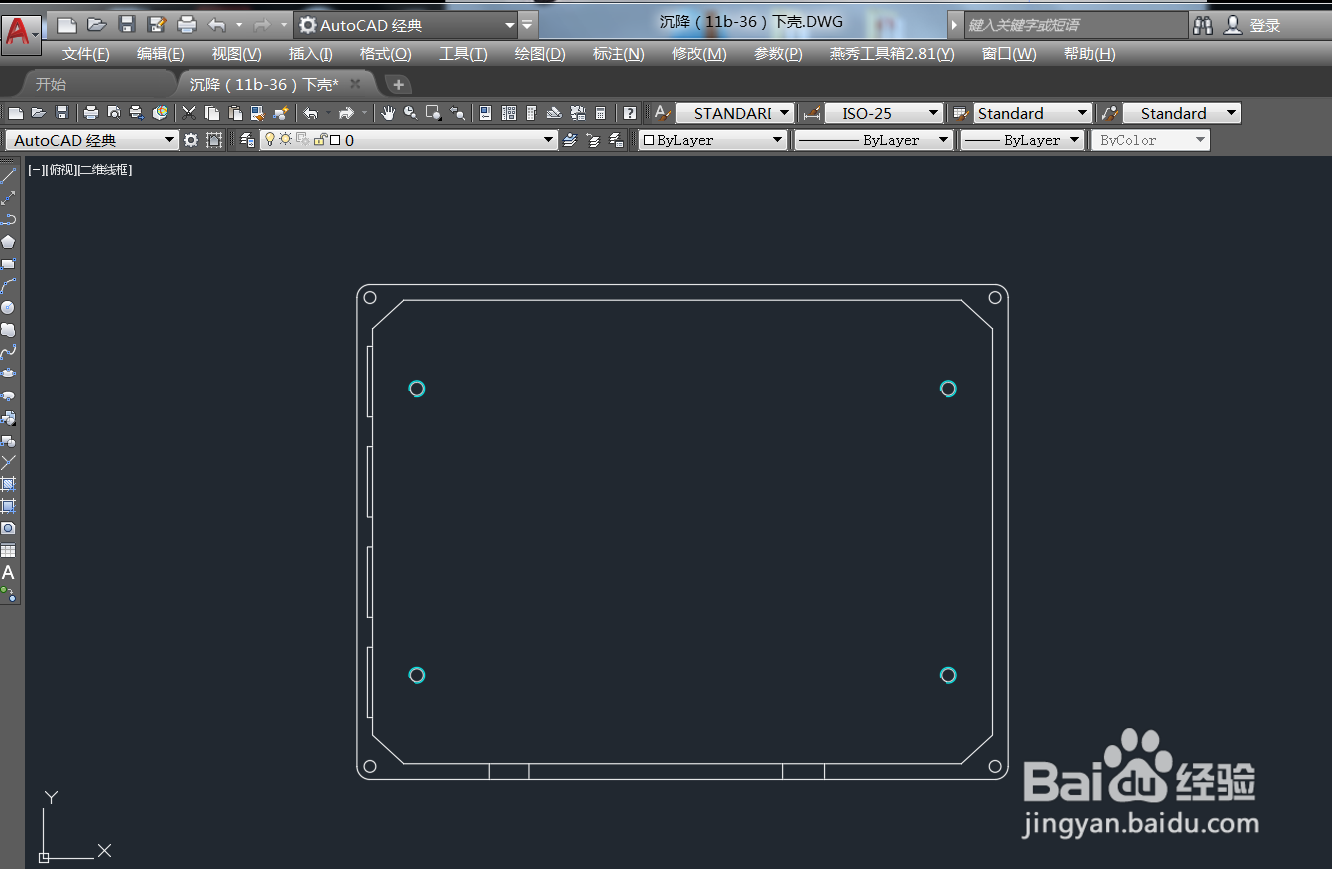1332x869 pixels.
Task: Select the Multiline Text A tool
Action: pos(8,573)
